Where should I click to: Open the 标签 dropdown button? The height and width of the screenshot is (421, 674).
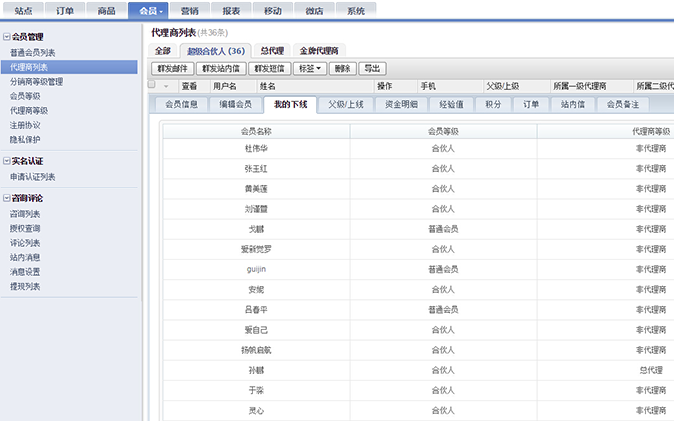(313, 69)
